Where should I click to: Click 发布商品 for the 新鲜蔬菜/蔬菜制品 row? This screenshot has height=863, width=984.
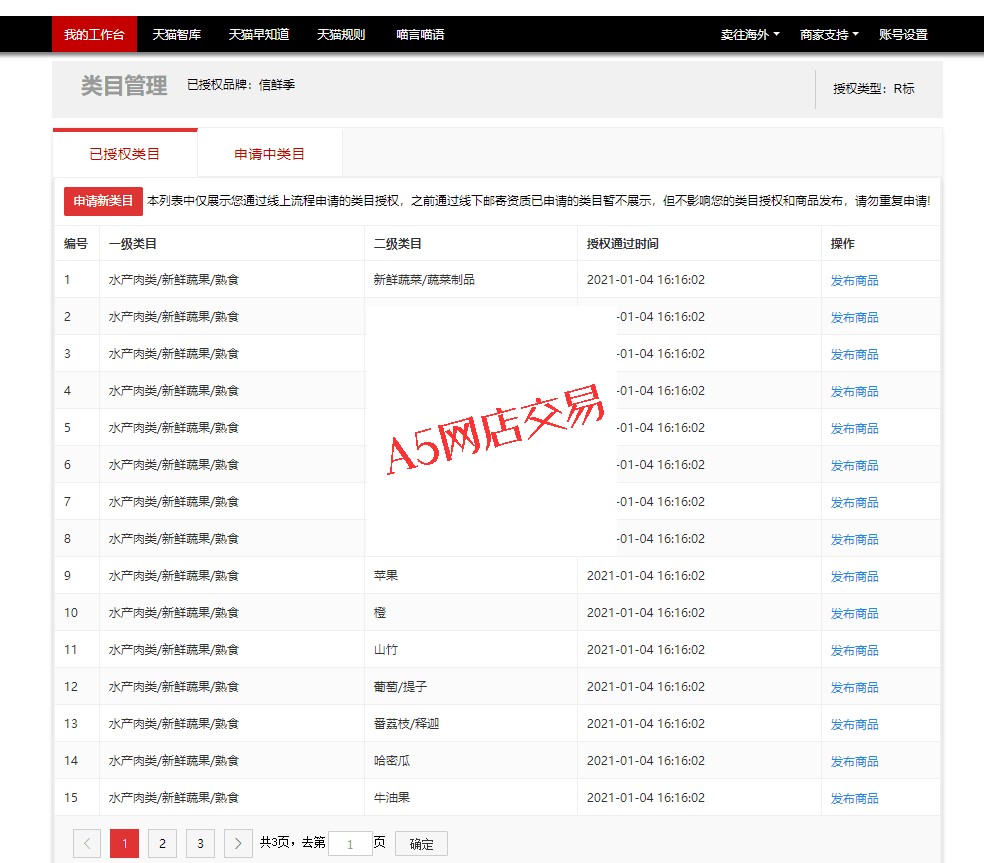coord(854,281)
